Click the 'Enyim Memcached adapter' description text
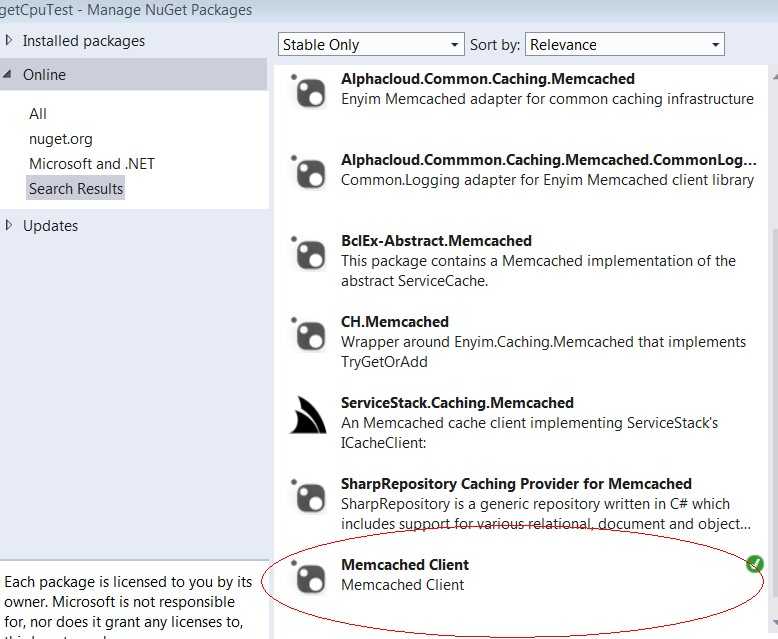Screen dimensions: 778x639 (x=547, y=99)
